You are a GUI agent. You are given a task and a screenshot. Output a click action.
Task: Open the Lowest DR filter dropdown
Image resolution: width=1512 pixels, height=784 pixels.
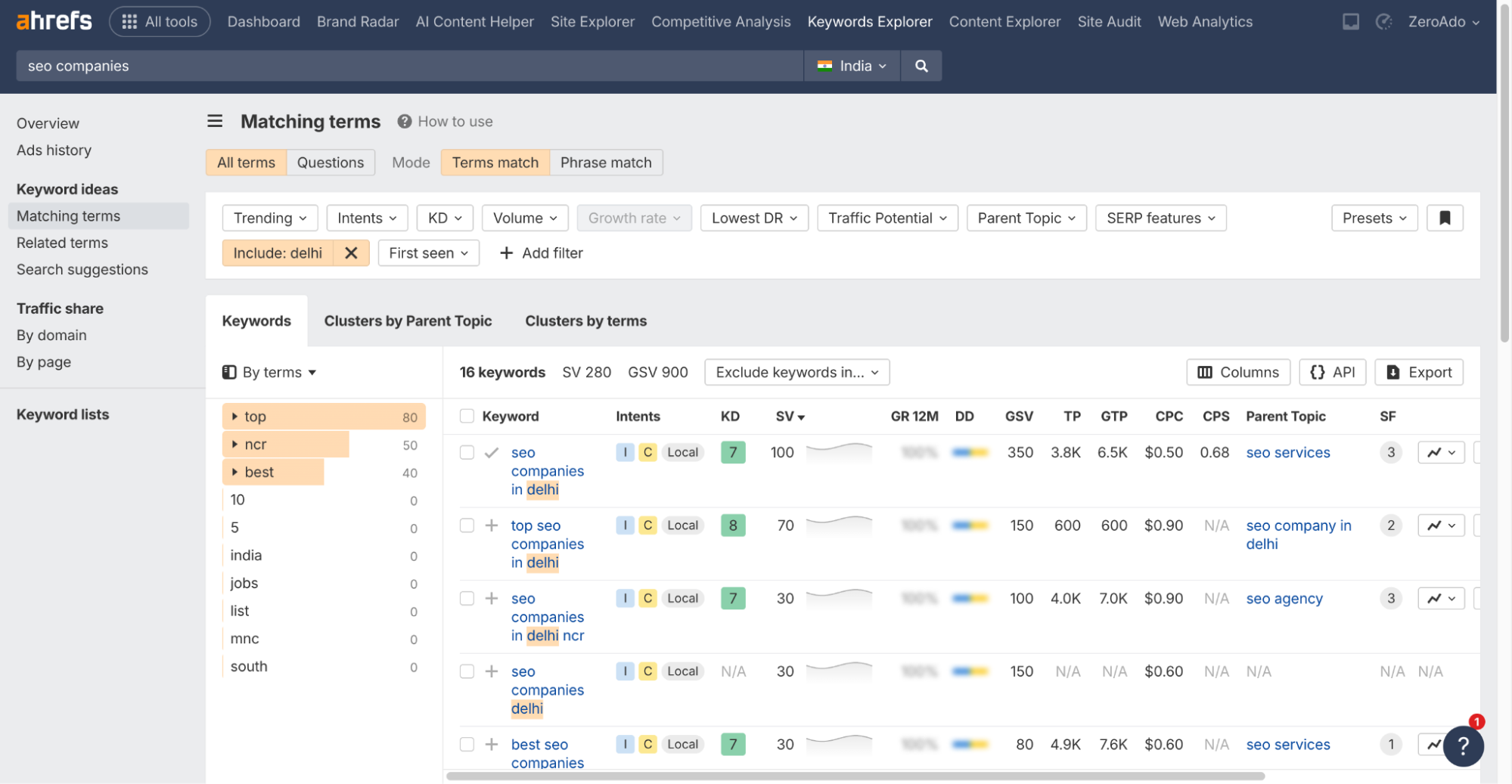tap(754, 218)
